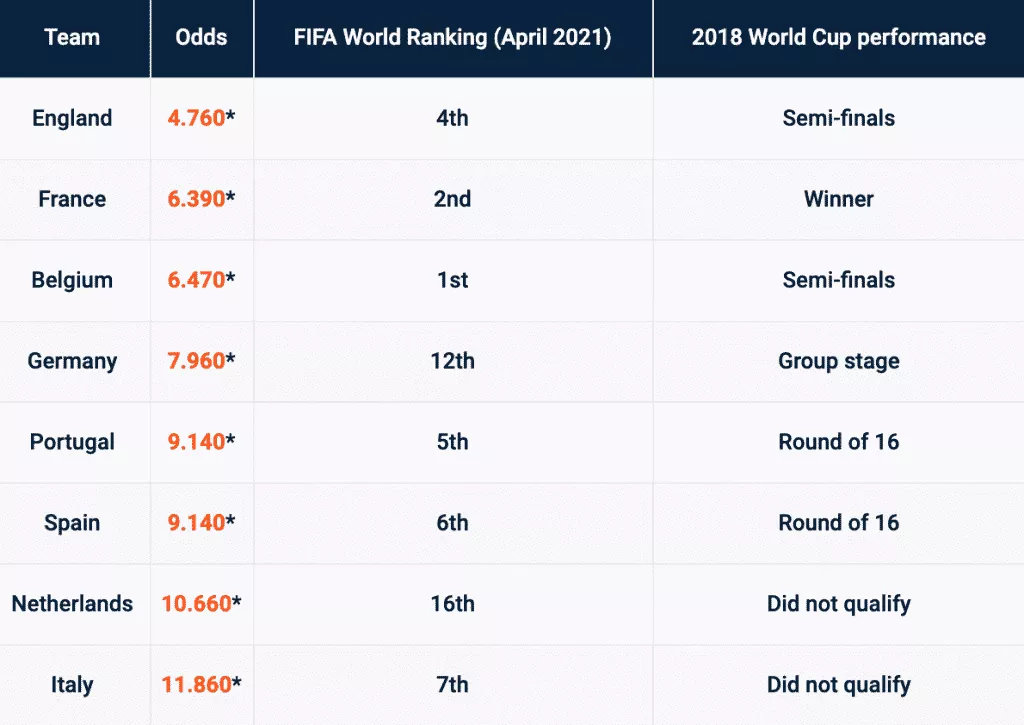Screen dimensions: 1024x725
Task: Select Germany's Group stage performance cell
Action: (838, 361)
